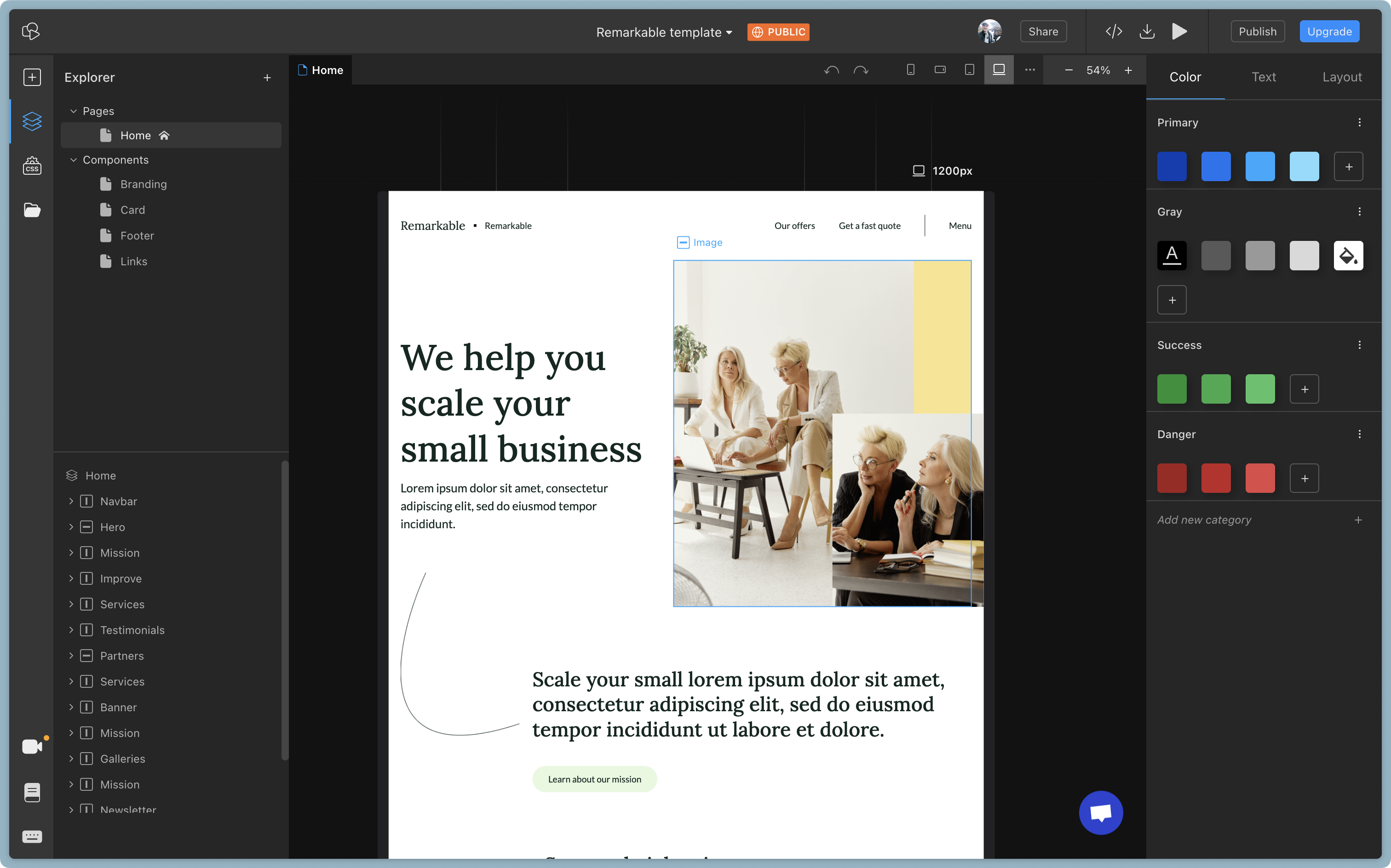The width and height of the screenshot is (1391, 868).
Task: Select the white fill bucket swatch in Gray
Action: pos(1349,256)
